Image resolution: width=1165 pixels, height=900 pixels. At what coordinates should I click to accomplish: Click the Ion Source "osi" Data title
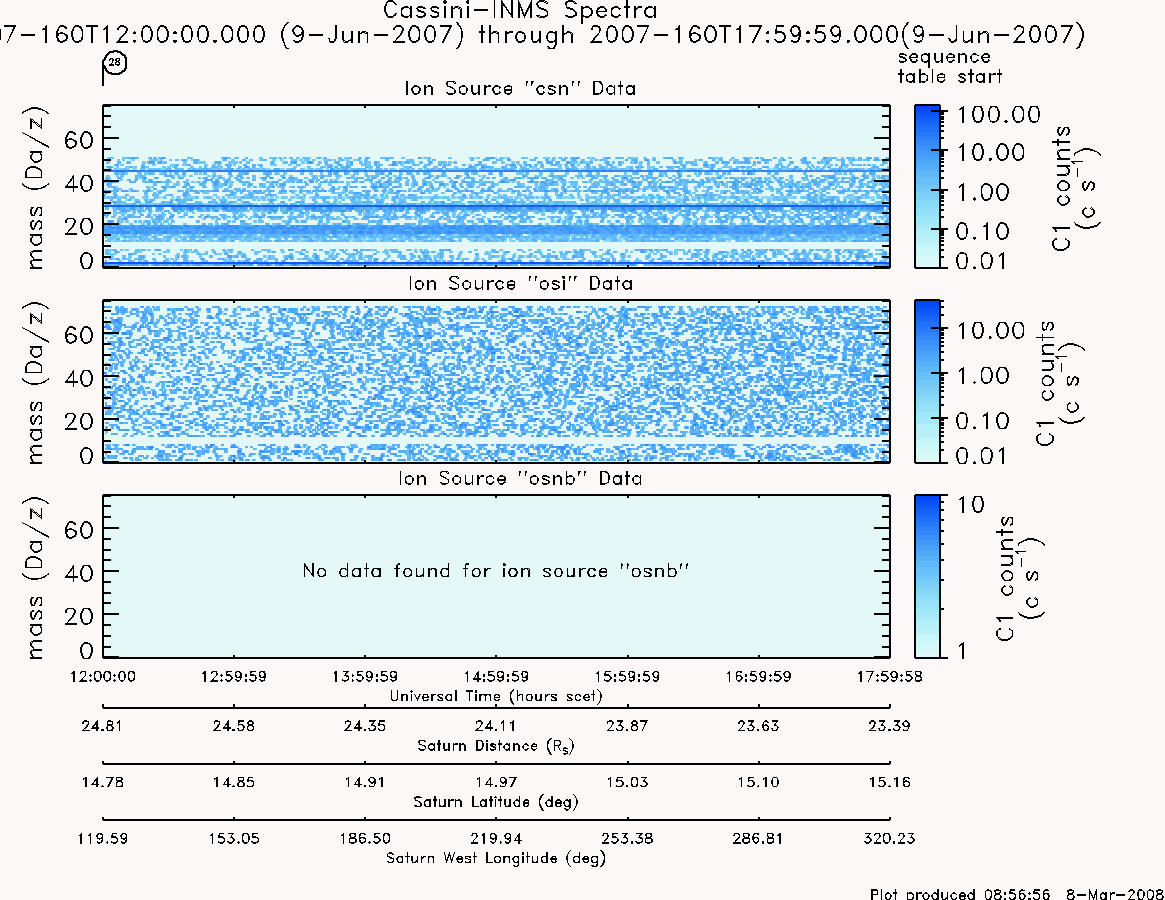(x=520, y=283)
